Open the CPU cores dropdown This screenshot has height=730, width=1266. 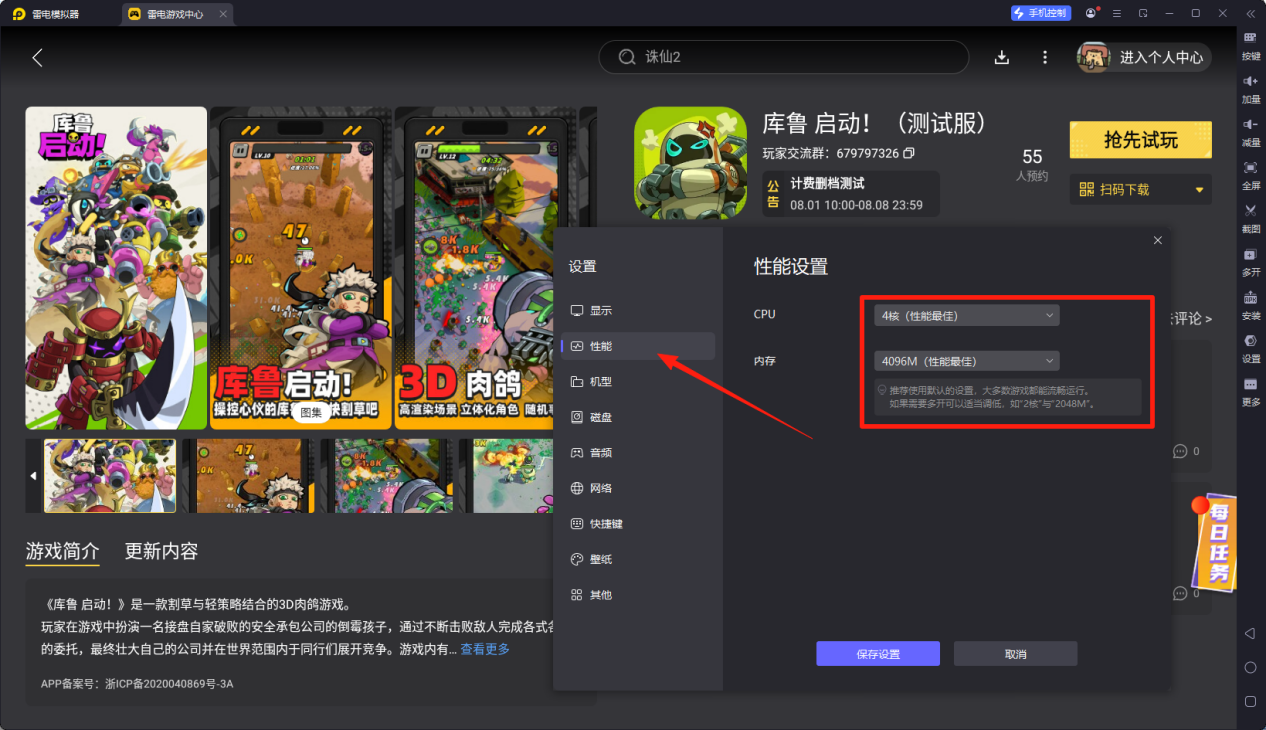(966, 315)
